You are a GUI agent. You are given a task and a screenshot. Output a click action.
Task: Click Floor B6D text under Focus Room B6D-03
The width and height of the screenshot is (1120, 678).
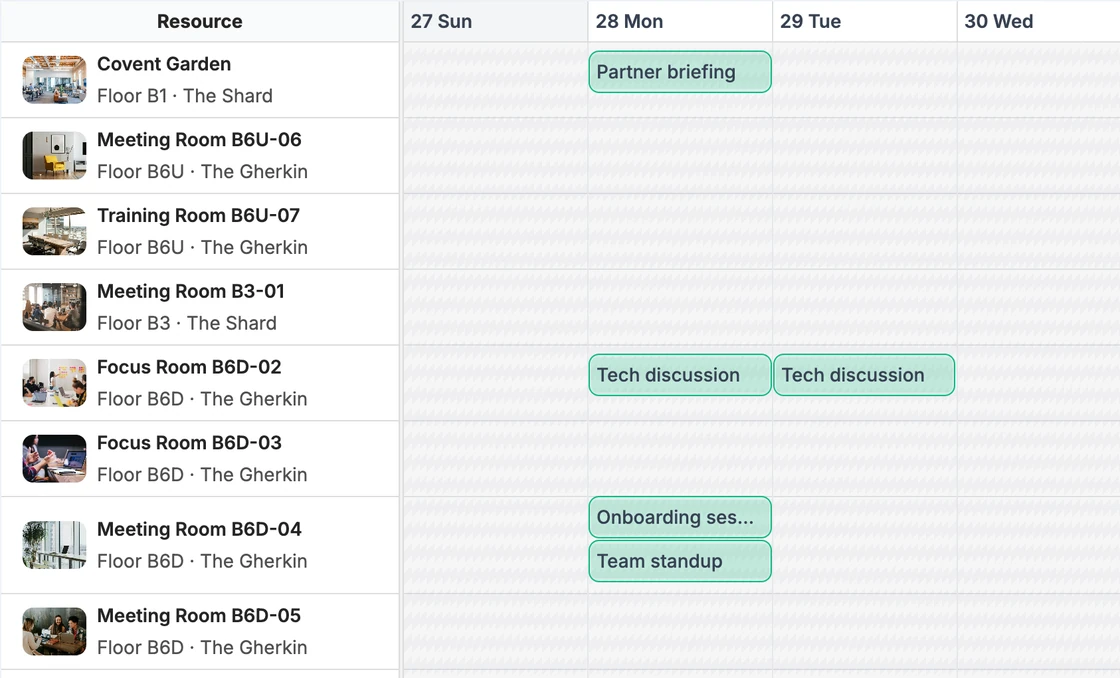coord(202,474)
